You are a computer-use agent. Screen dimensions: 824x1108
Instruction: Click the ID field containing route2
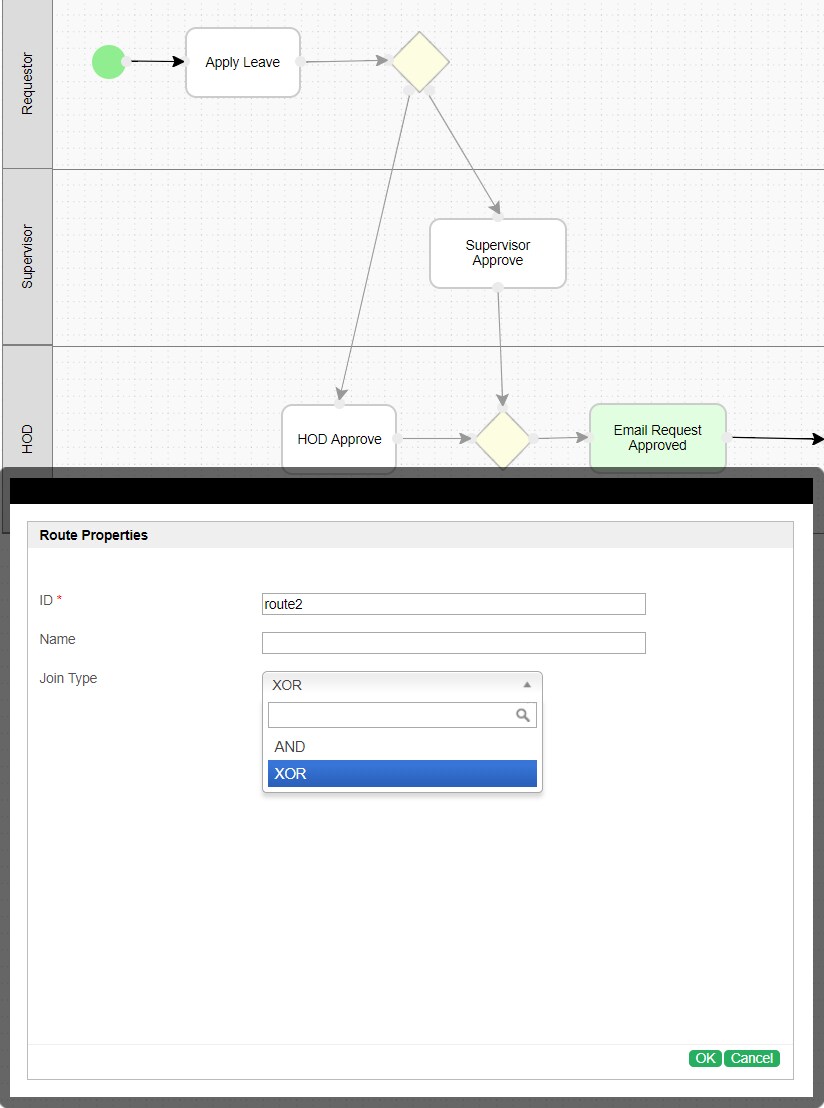pyautogui.click(x=453, y=604)
